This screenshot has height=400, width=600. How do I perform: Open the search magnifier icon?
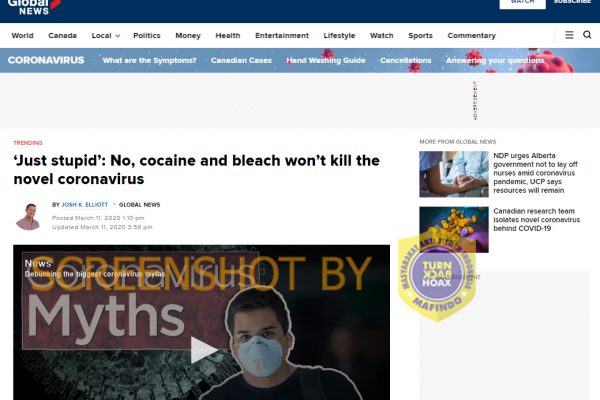pyautogui.click(x=587, y=35)
